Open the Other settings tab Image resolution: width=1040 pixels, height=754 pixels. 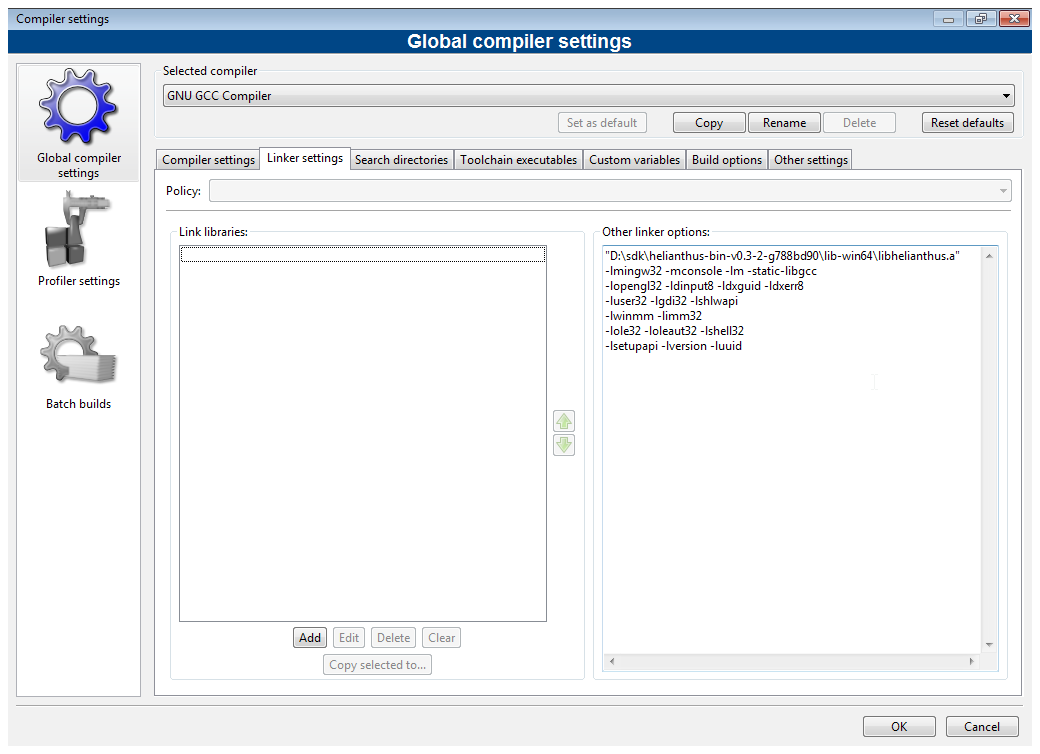click(811, 160)
